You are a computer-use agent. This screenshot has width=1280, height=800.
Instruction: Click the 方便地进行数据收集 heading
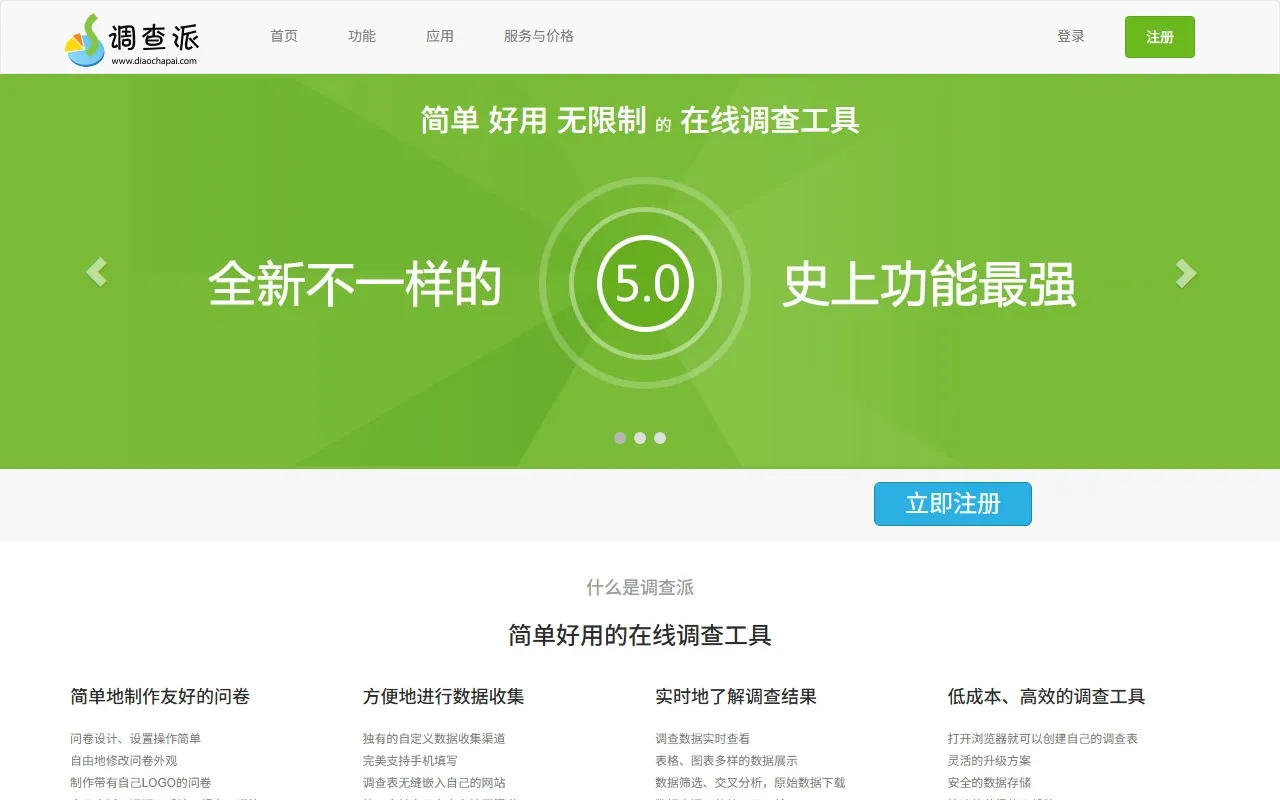point(444,696)
